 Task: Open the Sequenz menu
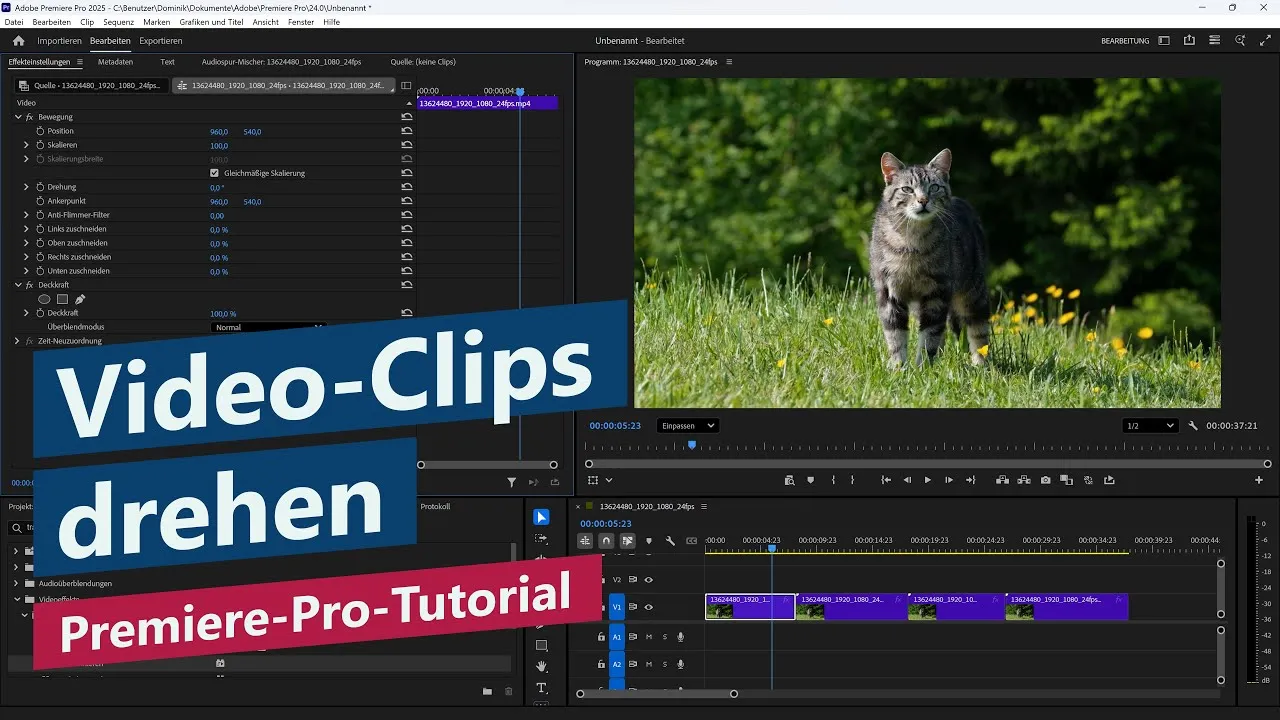(118, 22)
